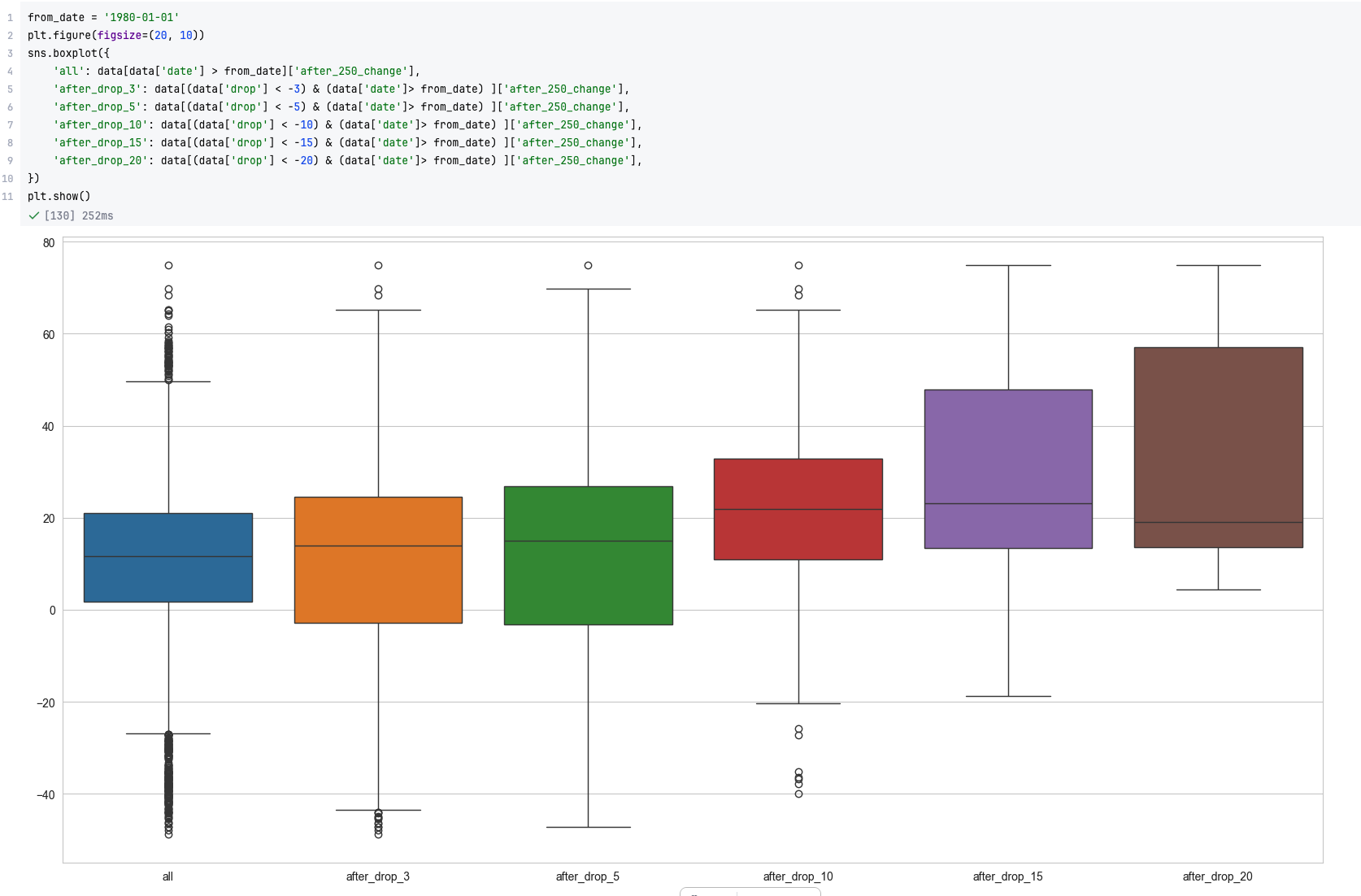Click the 'all' x-axis label
The width and height of the screenshot is (1361, 896).
167,876
